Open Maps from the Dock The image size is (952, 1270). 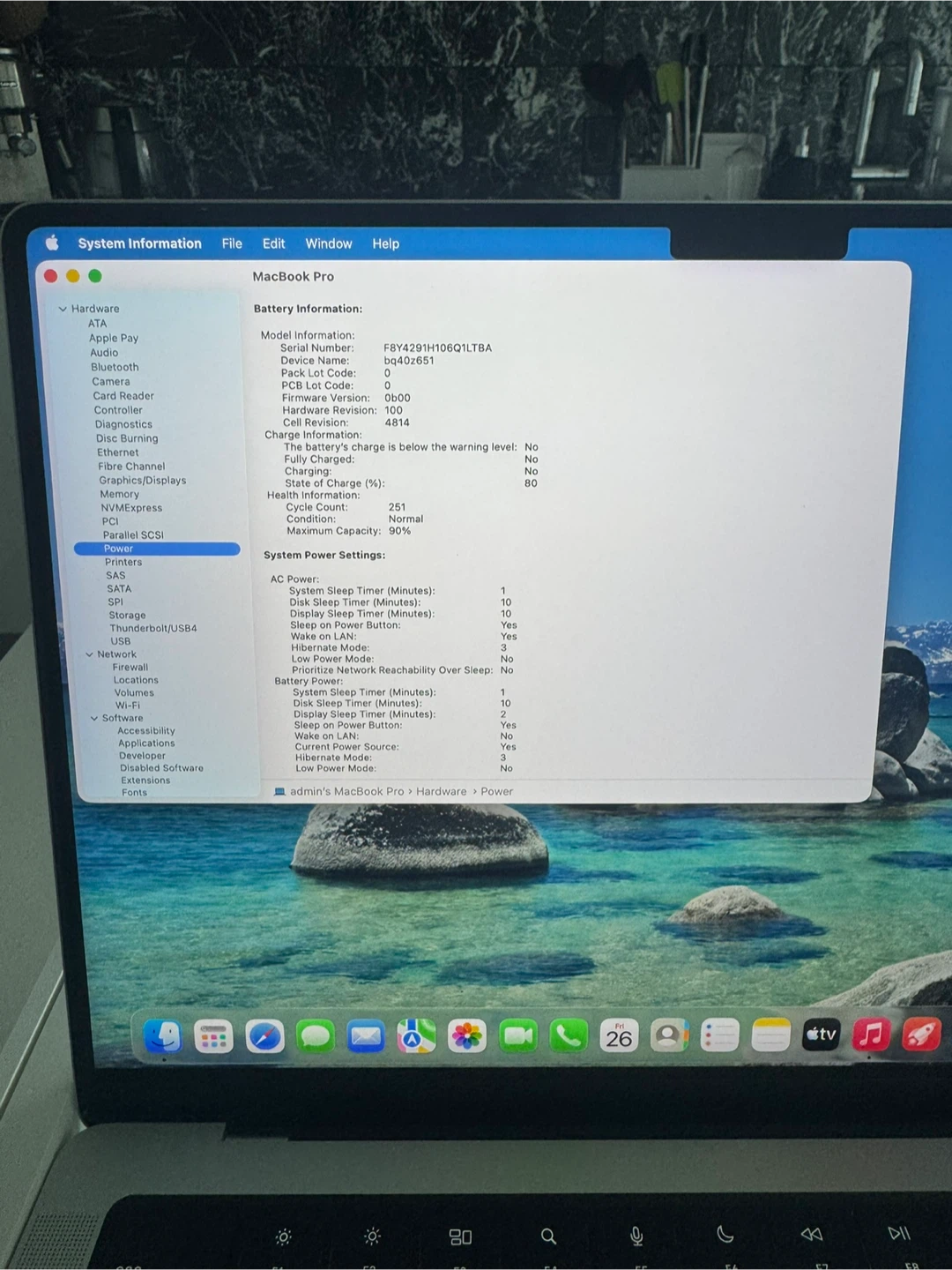pos(416,1036)
